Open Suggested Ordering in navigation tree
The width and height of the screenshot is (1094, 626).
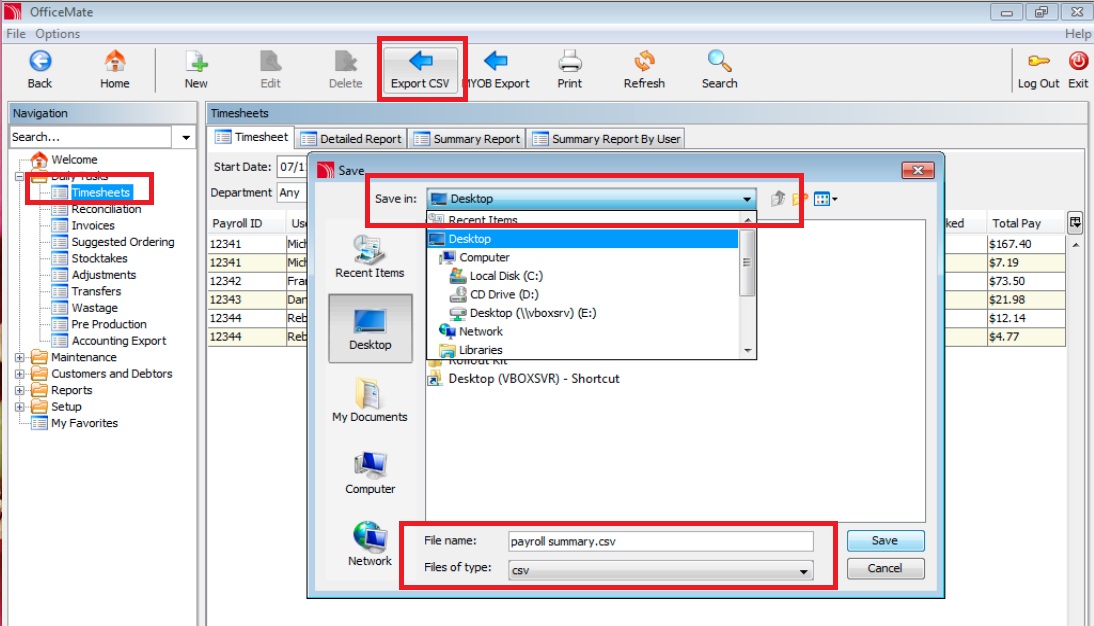pyautogui.click(x=123, y=242)
